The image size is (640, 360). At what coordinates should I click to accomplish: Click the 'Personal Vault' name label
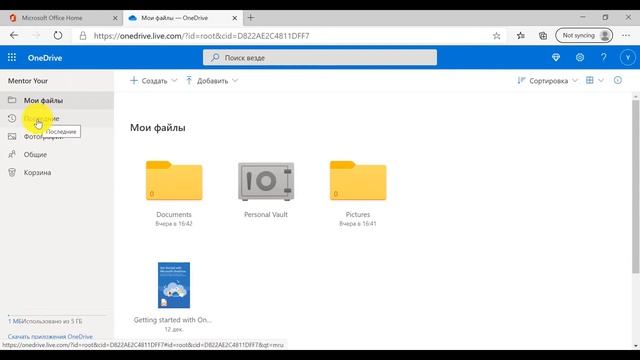tap(266, 214)
